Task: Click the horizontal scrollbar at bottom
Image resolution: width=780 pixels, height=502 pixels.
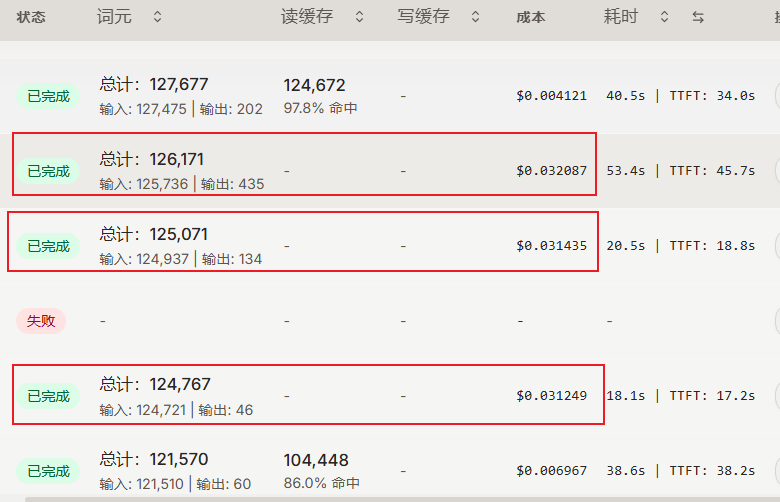Action: [x=402, y=499]
